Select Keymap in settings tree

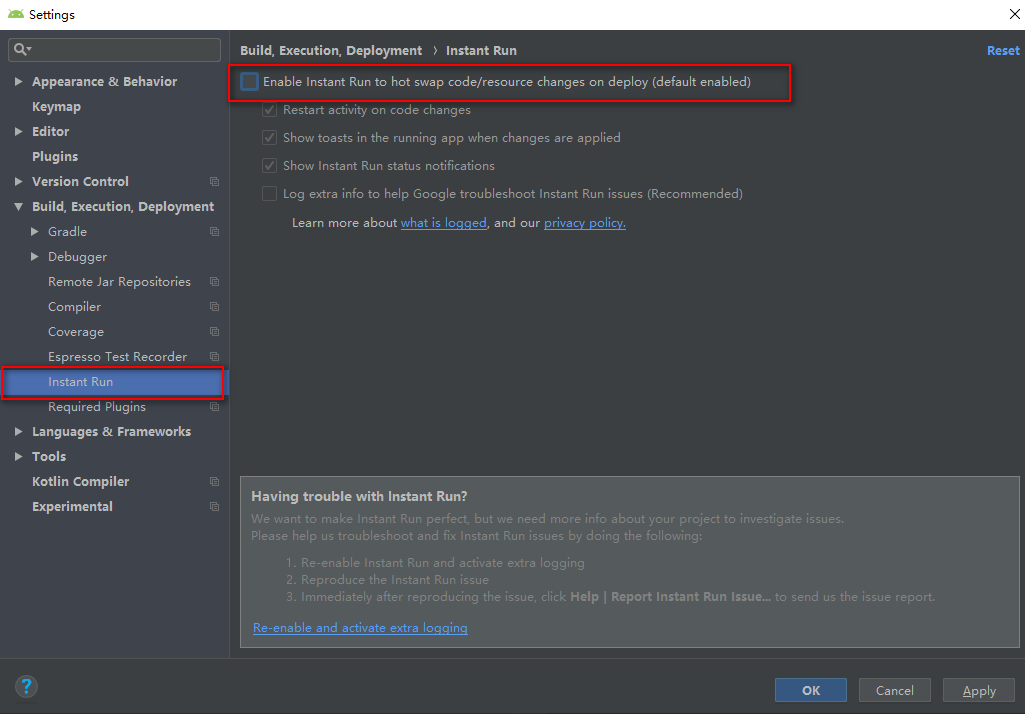pyautogui.click(x=56, y=107)
